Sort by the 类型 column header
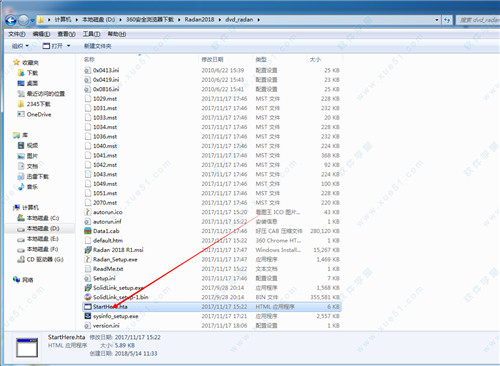Screen dimensions: 500x366 (261, 59)
